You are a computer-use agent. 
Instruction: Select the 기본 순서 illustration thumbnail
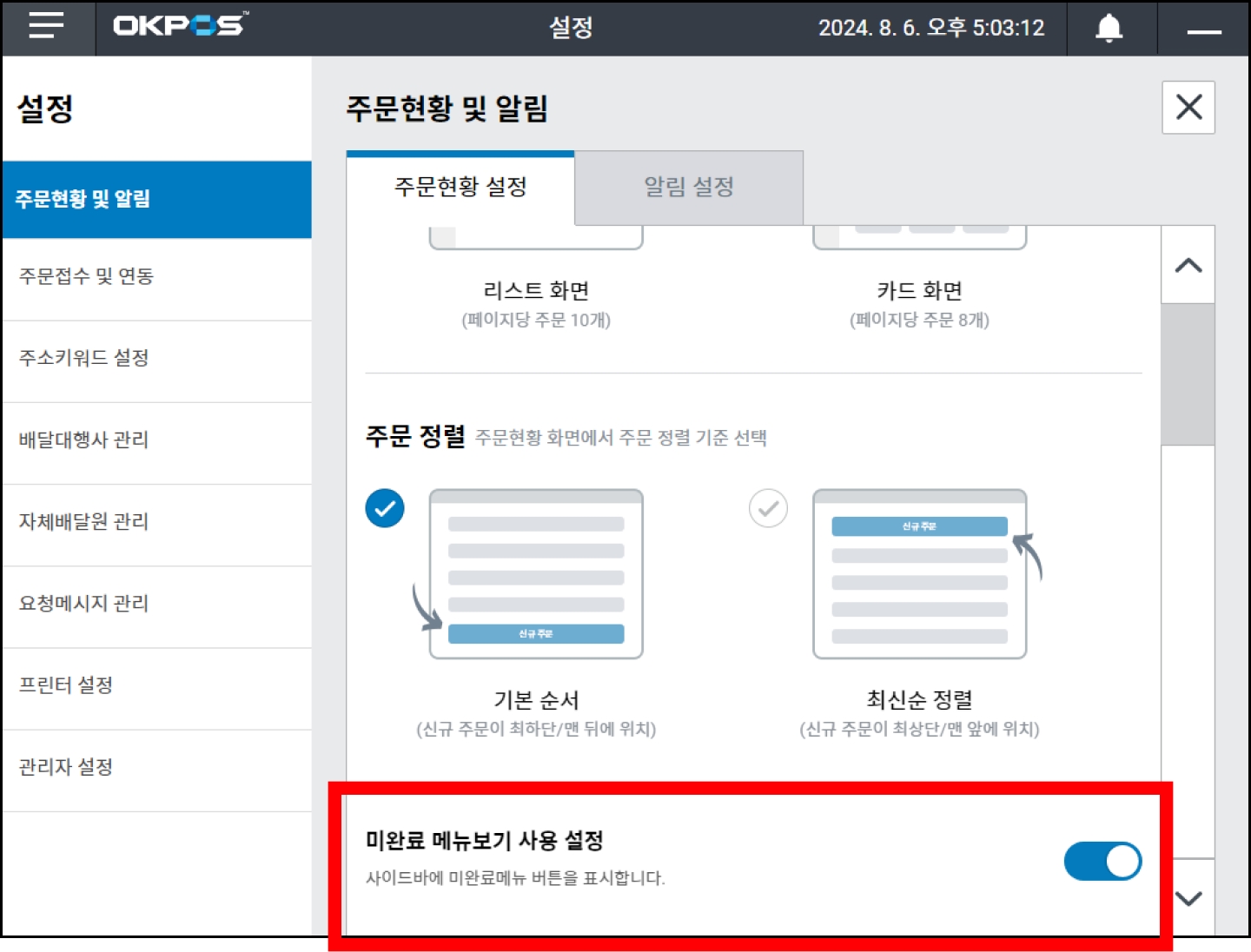(535, 574)
